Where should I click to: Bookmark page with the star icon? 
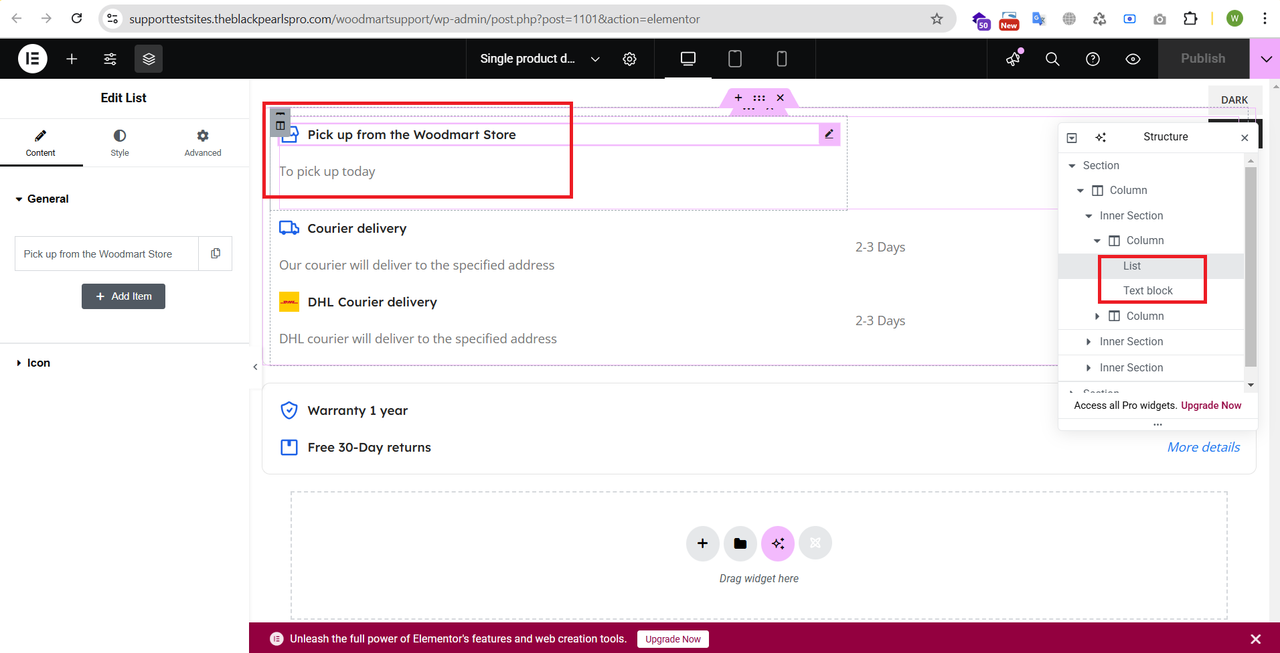pos(937,19)
